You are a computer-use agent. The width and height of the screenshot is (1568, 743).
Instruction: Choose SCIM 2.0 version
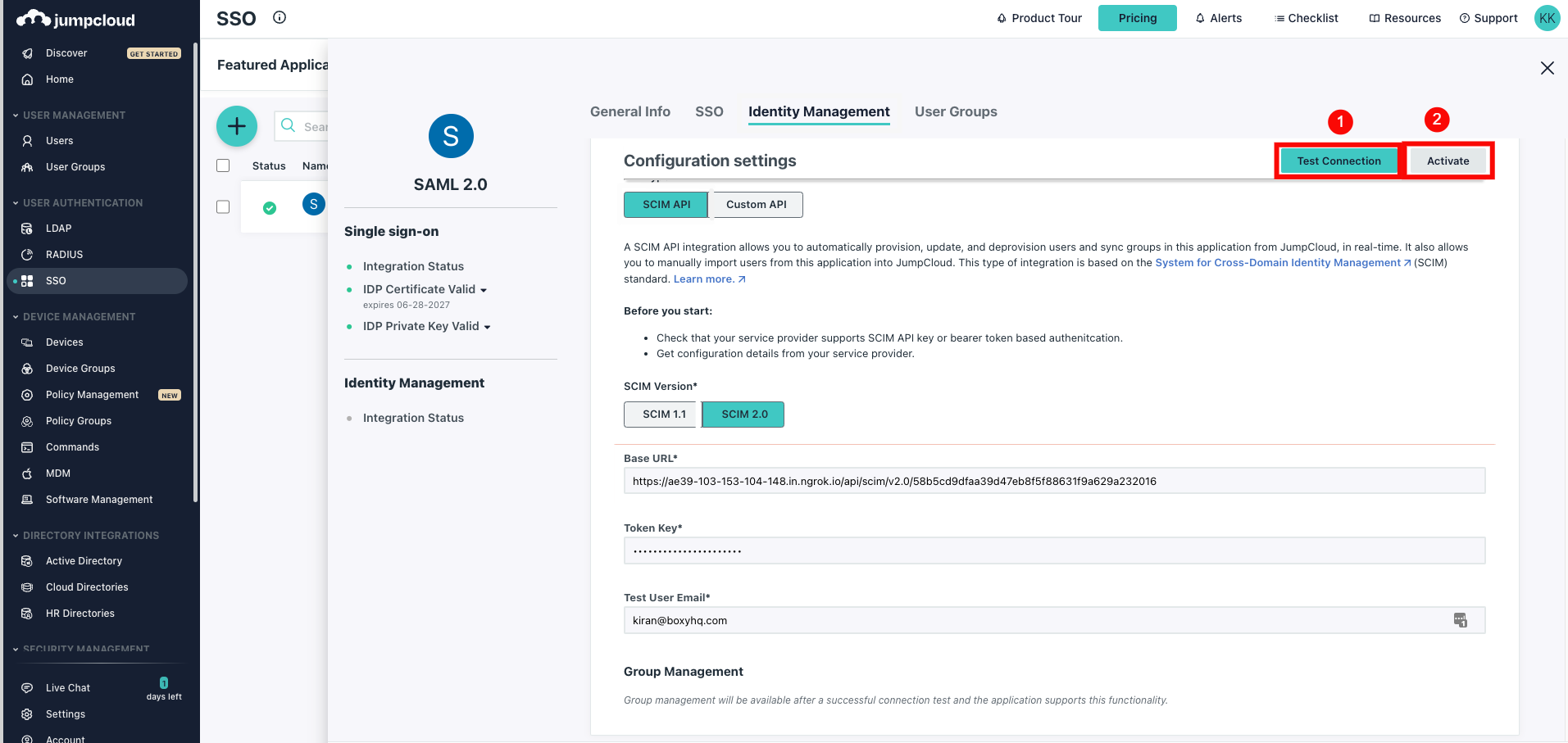coord(743,415)
